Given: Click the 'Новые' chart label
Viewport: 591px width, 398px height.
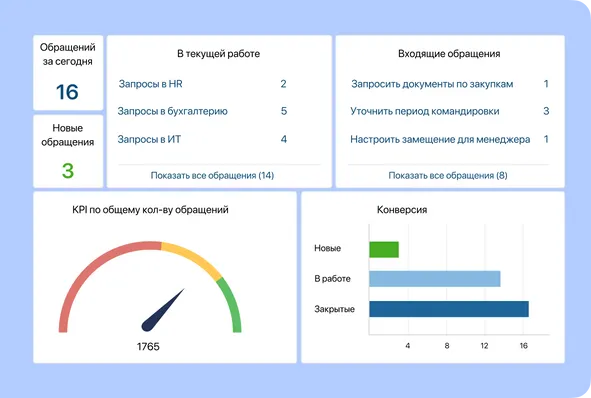Looking at the screenshot, I should coord(328,248).
